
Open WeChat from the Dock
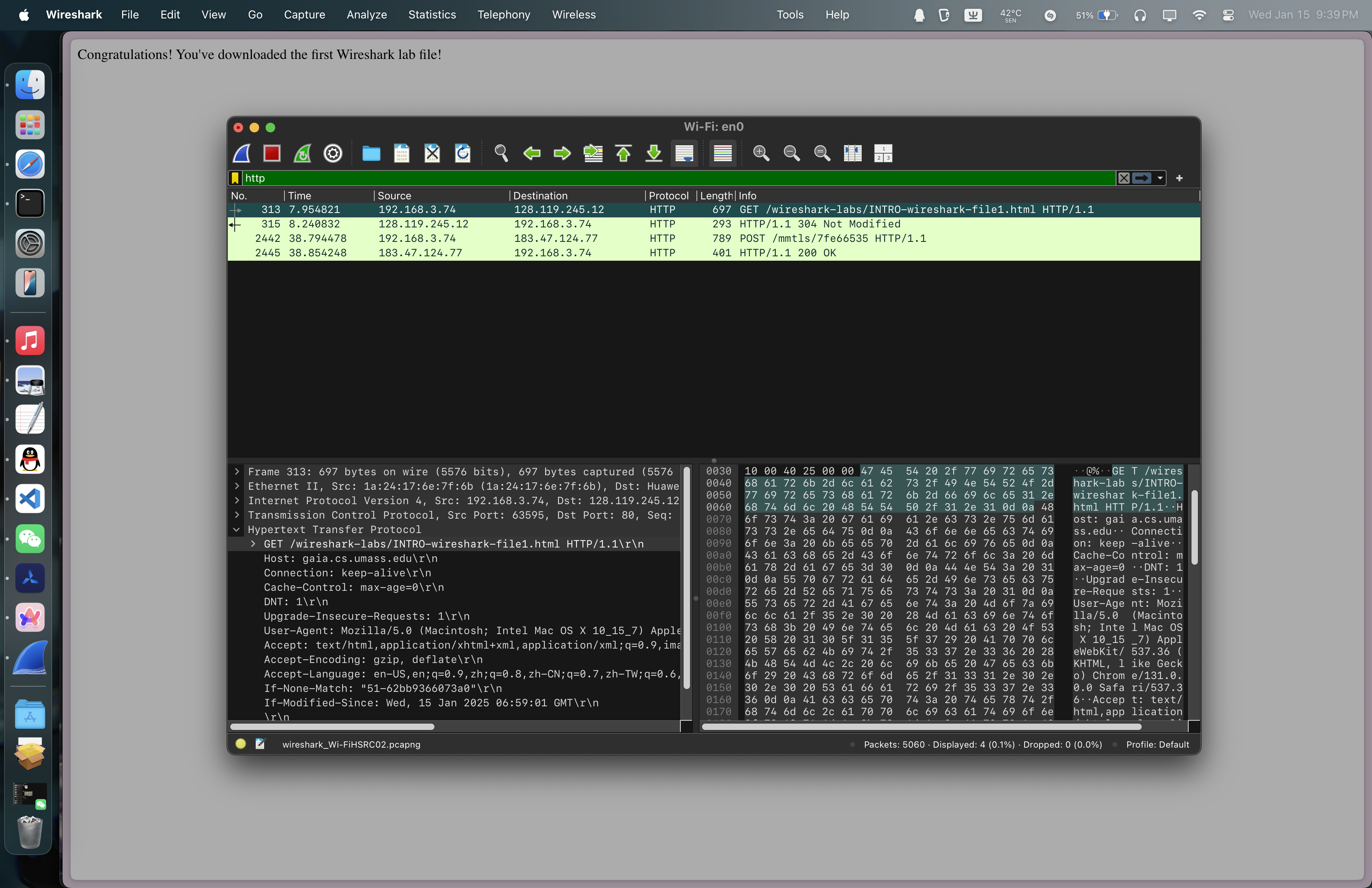pyautogui.click(x=30, y=538)
